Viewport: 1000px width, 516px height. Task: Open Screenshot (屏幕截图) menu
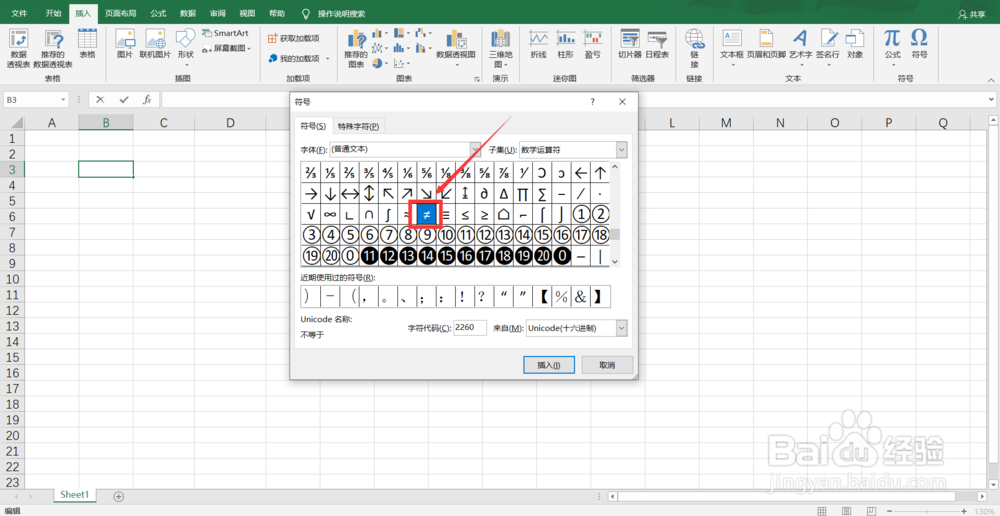click(226, 48)
